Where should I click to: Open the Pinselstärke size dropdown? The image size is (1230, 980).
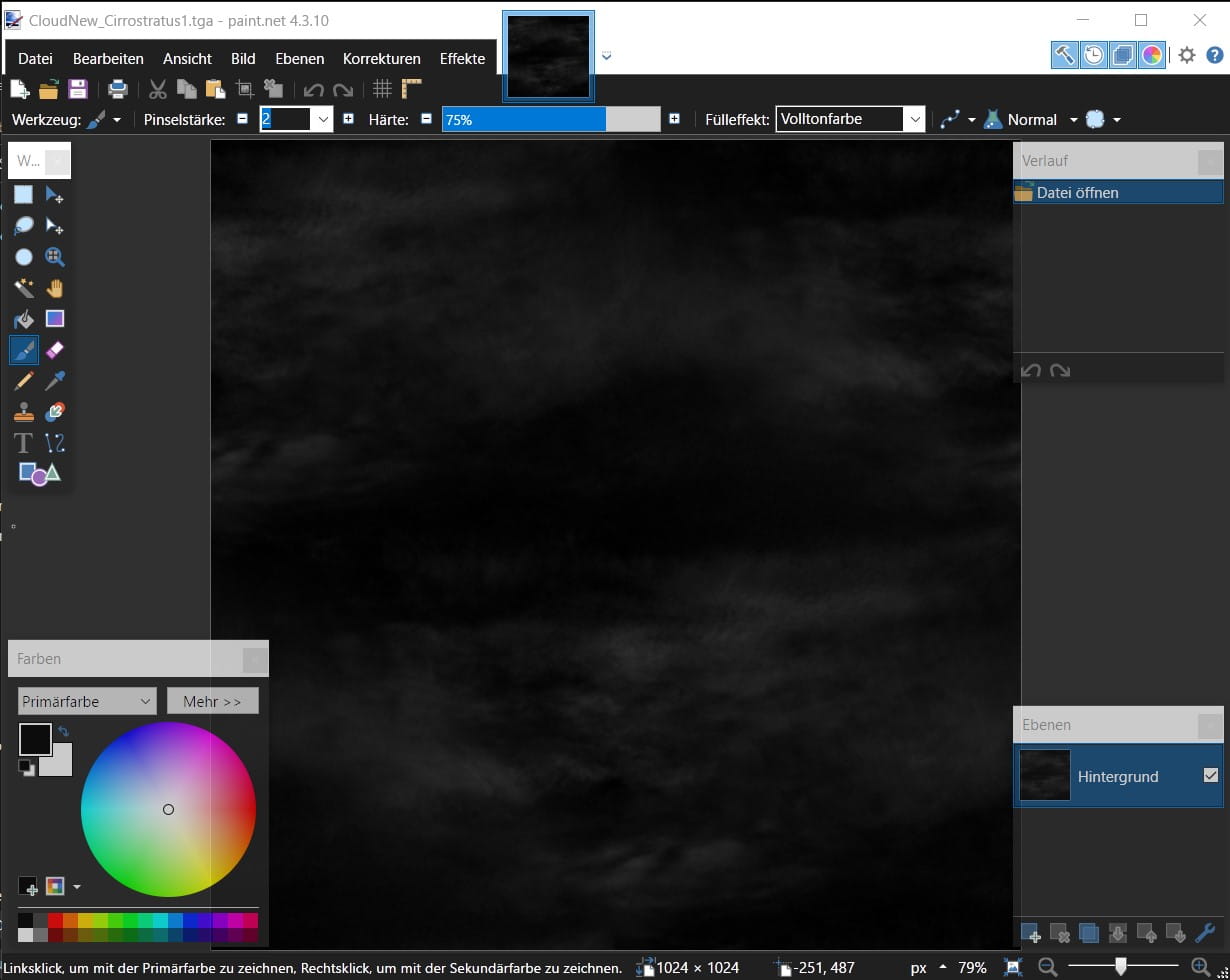point(322,119)
